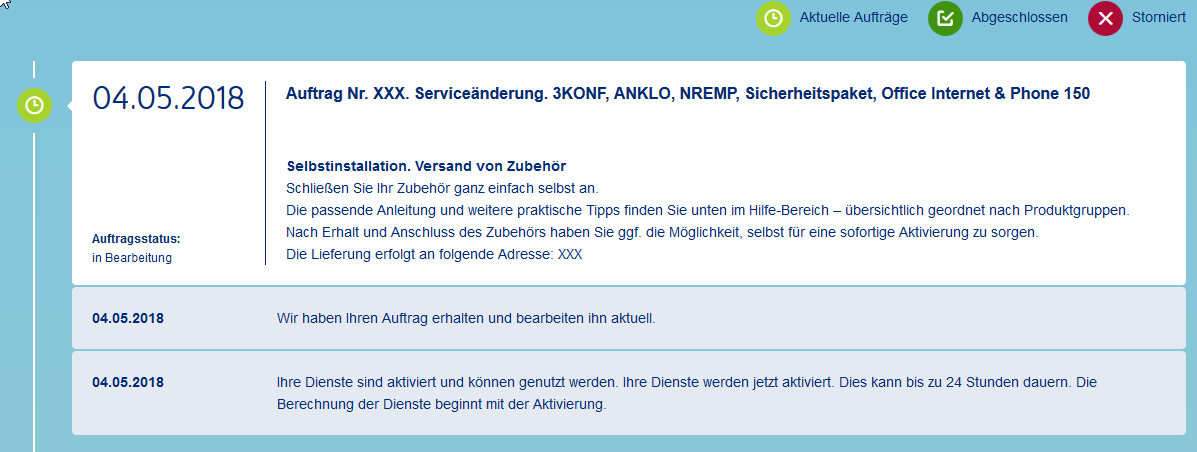Click heading Selbstinstallation. Versand von Zubehör
This screenshot has height=452, width=1197.
(x=433, y=166)
